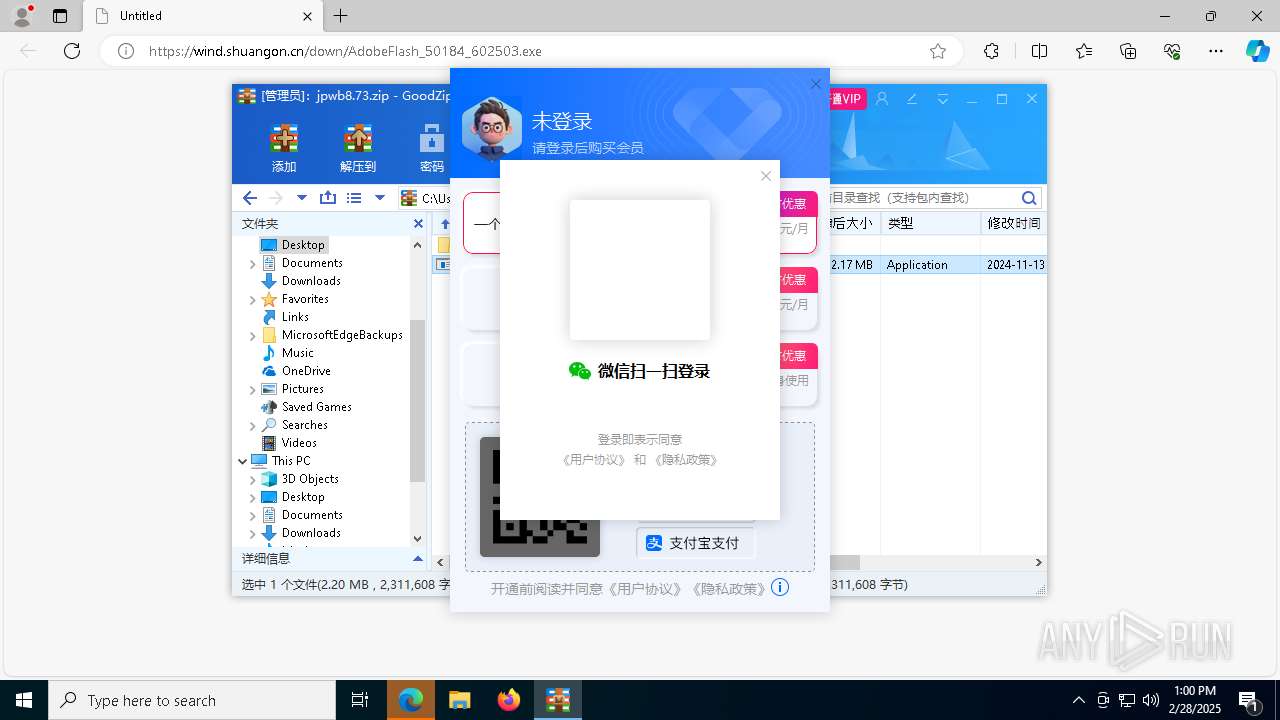
Task: Close the VIP purchase panel
Action: 816,84
